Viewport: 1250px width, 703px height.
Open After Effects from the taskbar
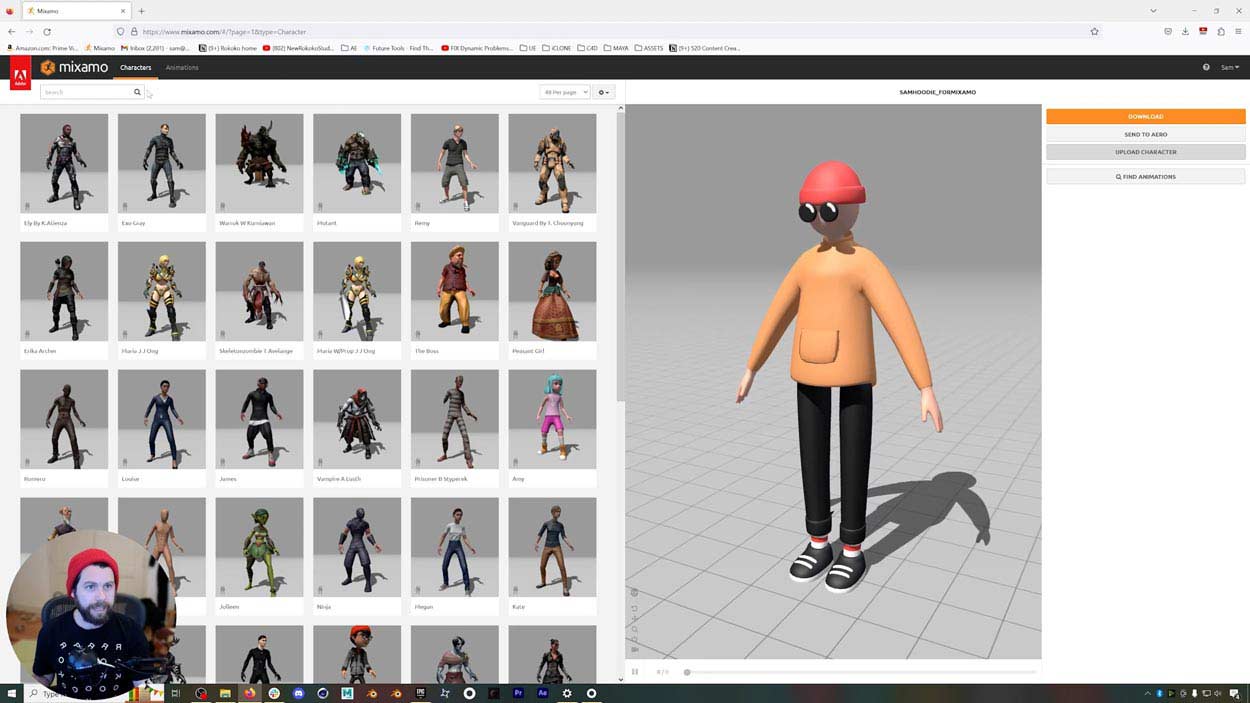tap(543, 693)
